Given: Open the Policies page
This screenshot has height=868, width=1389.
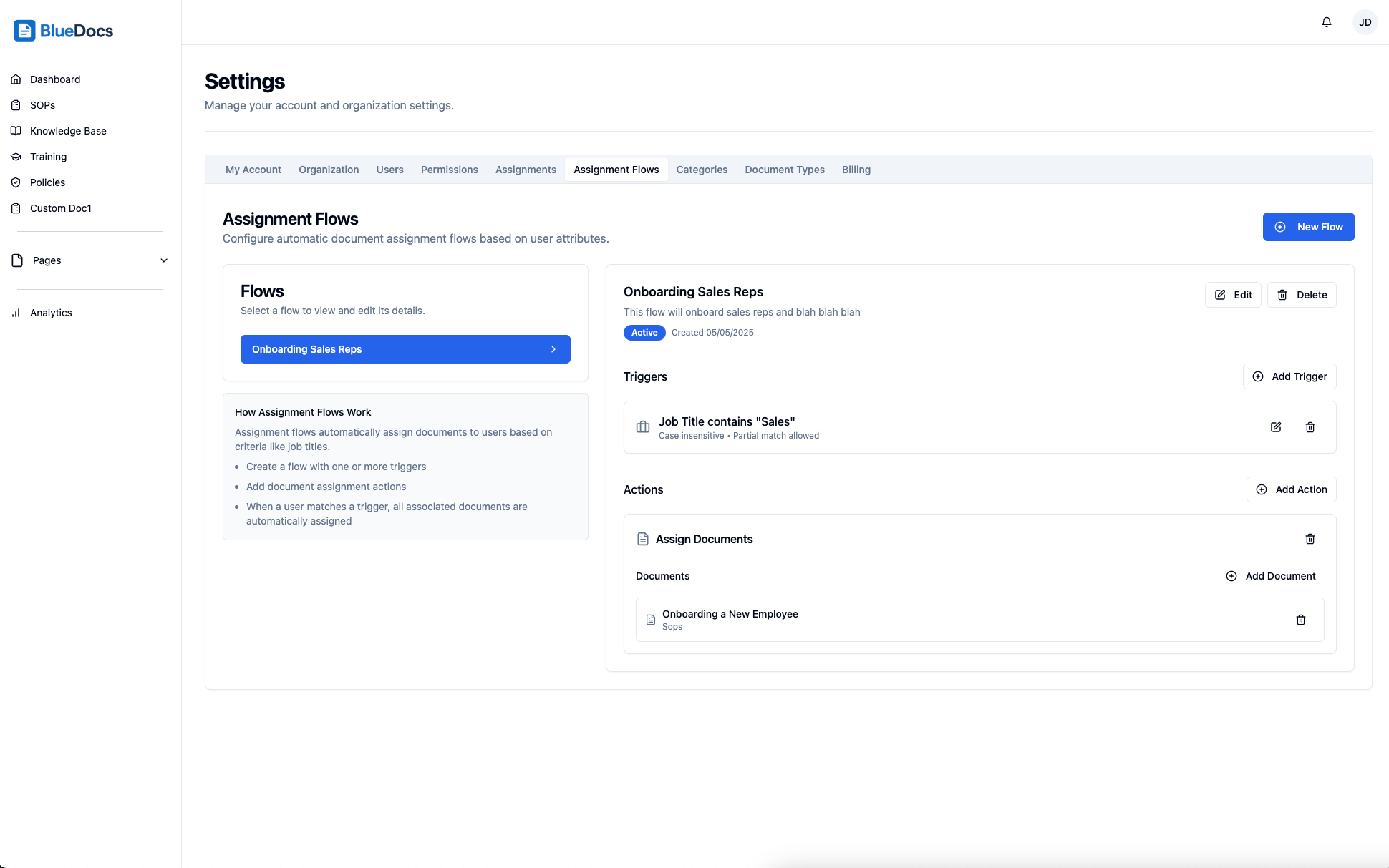Looking at the screenshot, I should tap(47, 182).
